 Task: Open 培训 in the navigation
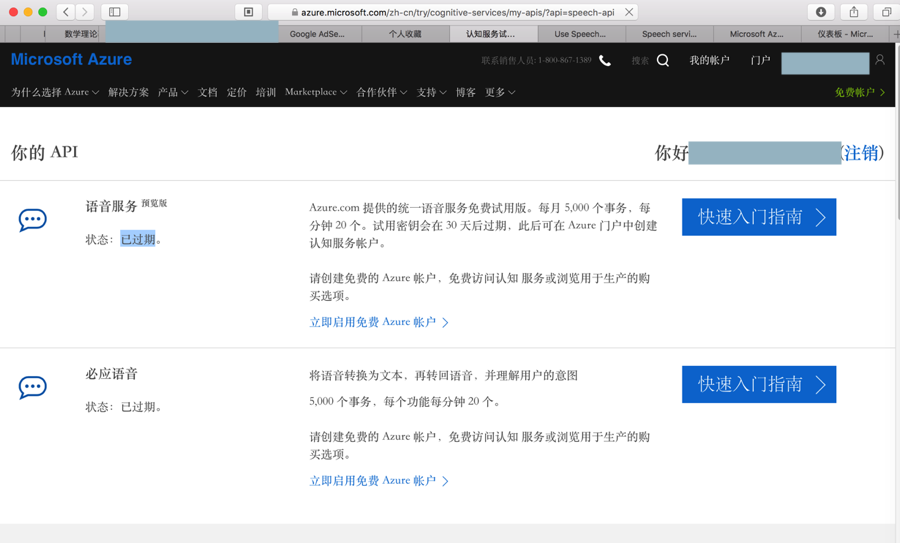pyautogui.click(x=266, y=92)
